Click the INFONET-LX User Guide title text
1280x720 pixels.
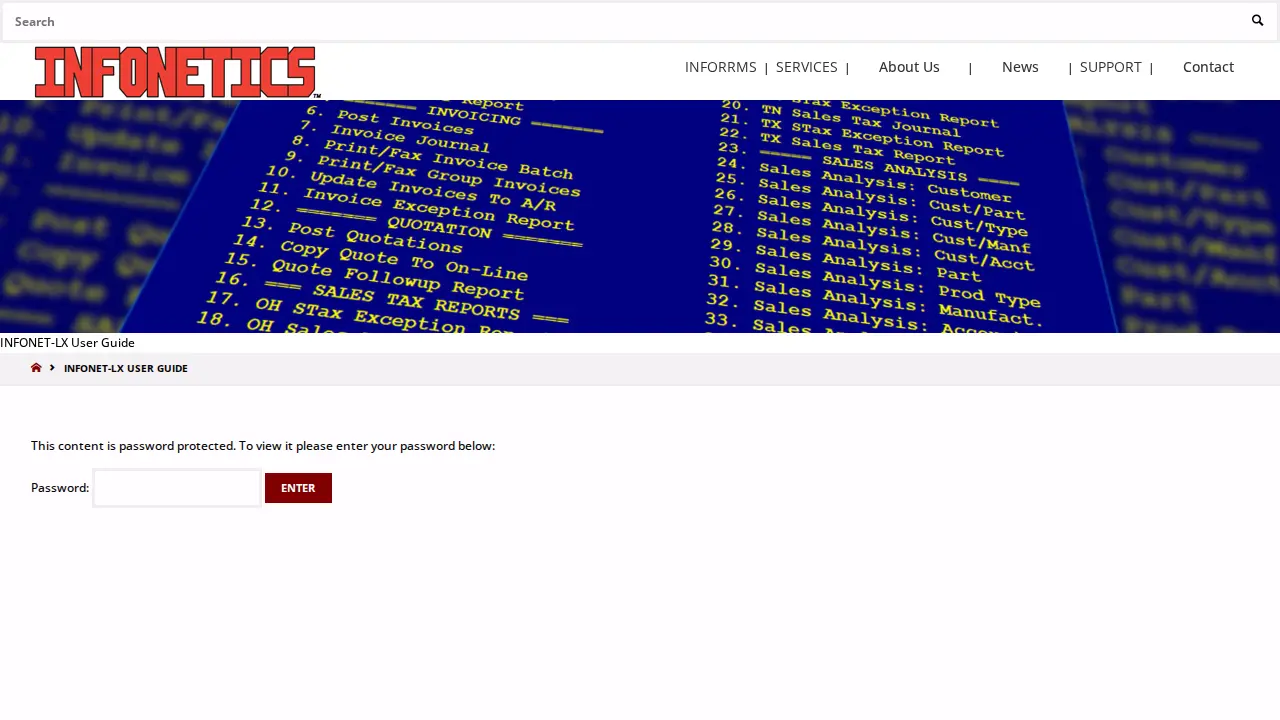[x=67, y=343]
